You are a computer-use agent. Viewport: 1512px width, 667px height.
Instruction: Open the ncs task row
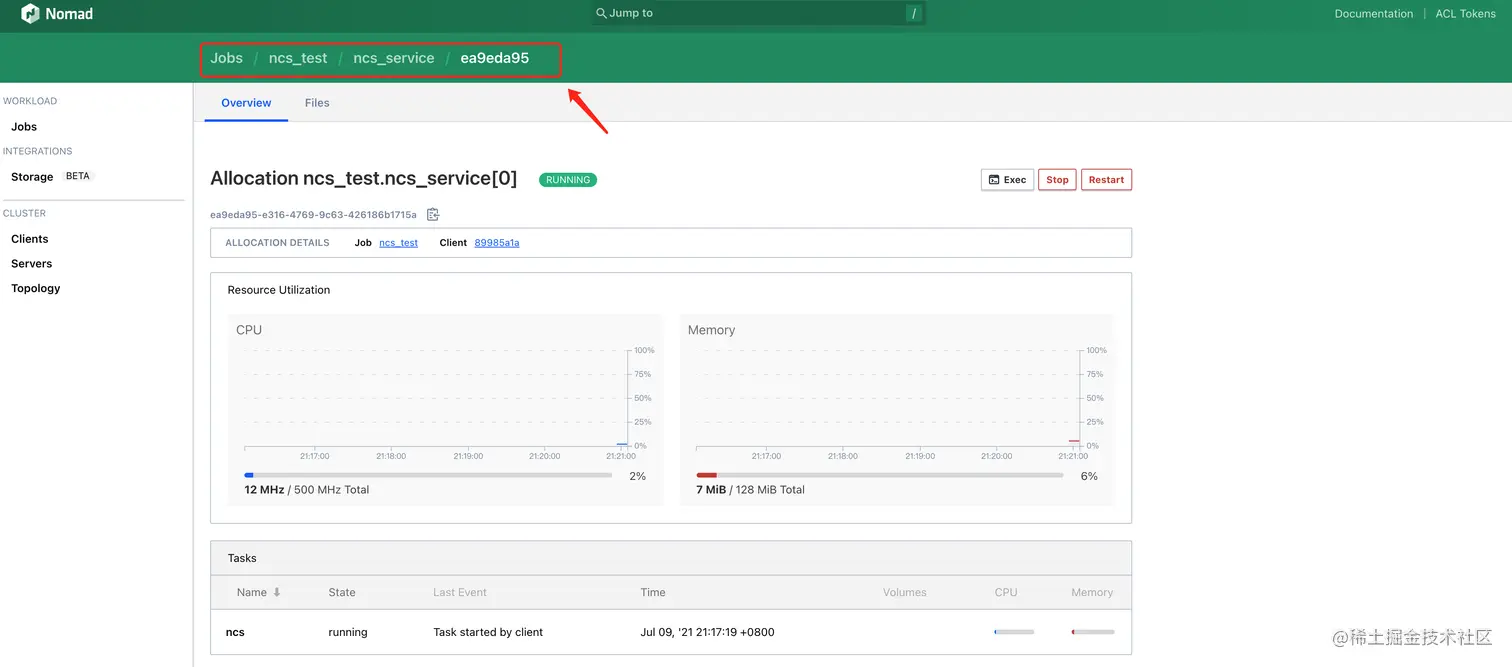point(671,632)
